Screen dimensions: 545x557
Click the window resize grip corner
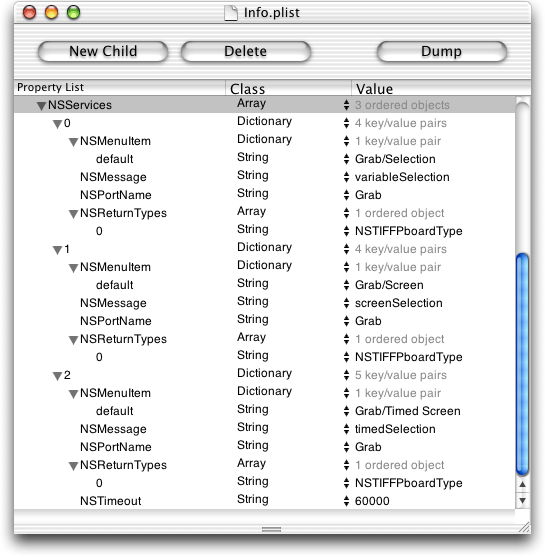pos(524,527)
